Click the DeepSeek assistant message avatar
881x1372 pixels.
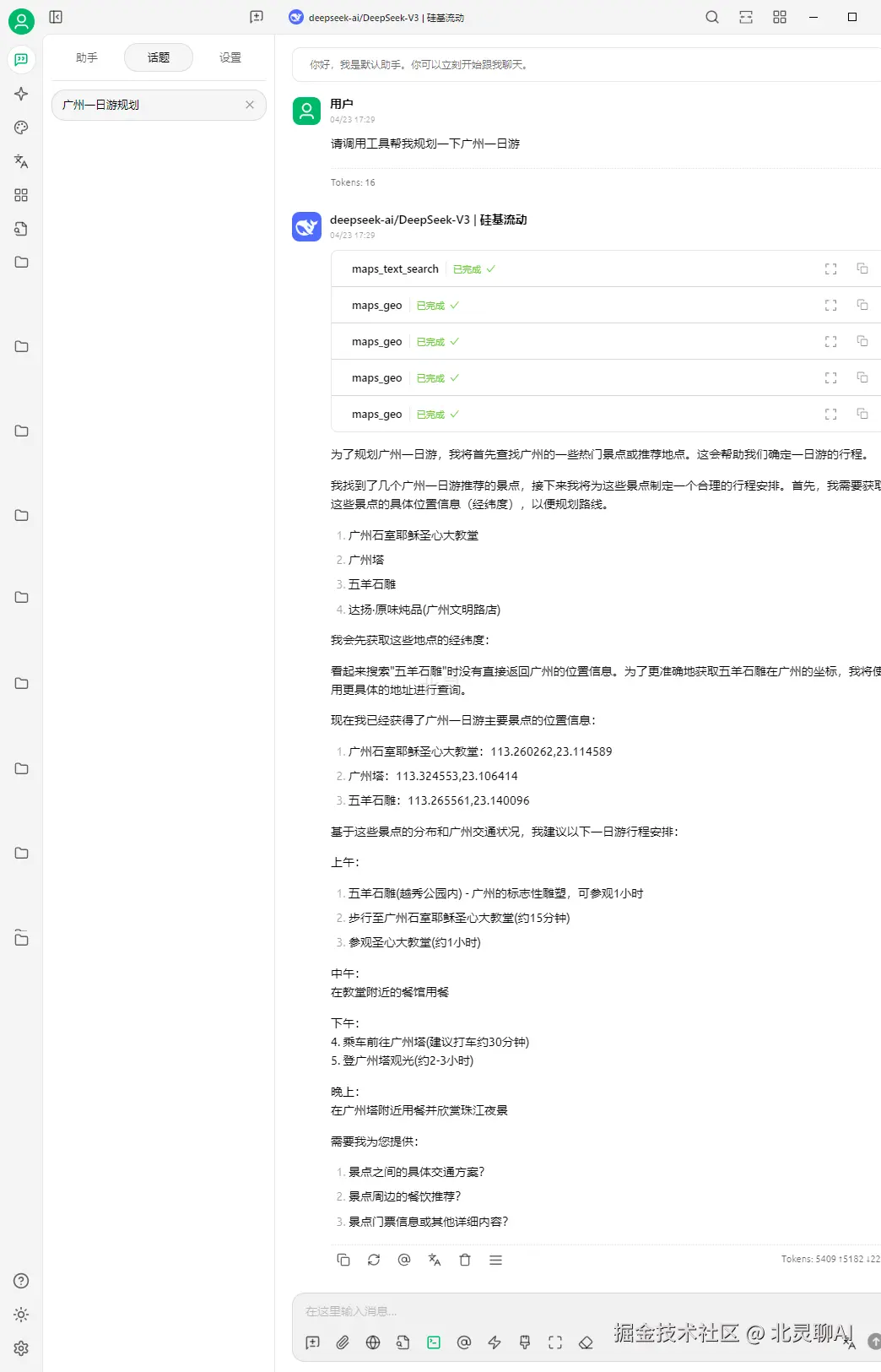pyautogui.click(x=306, y=226)
